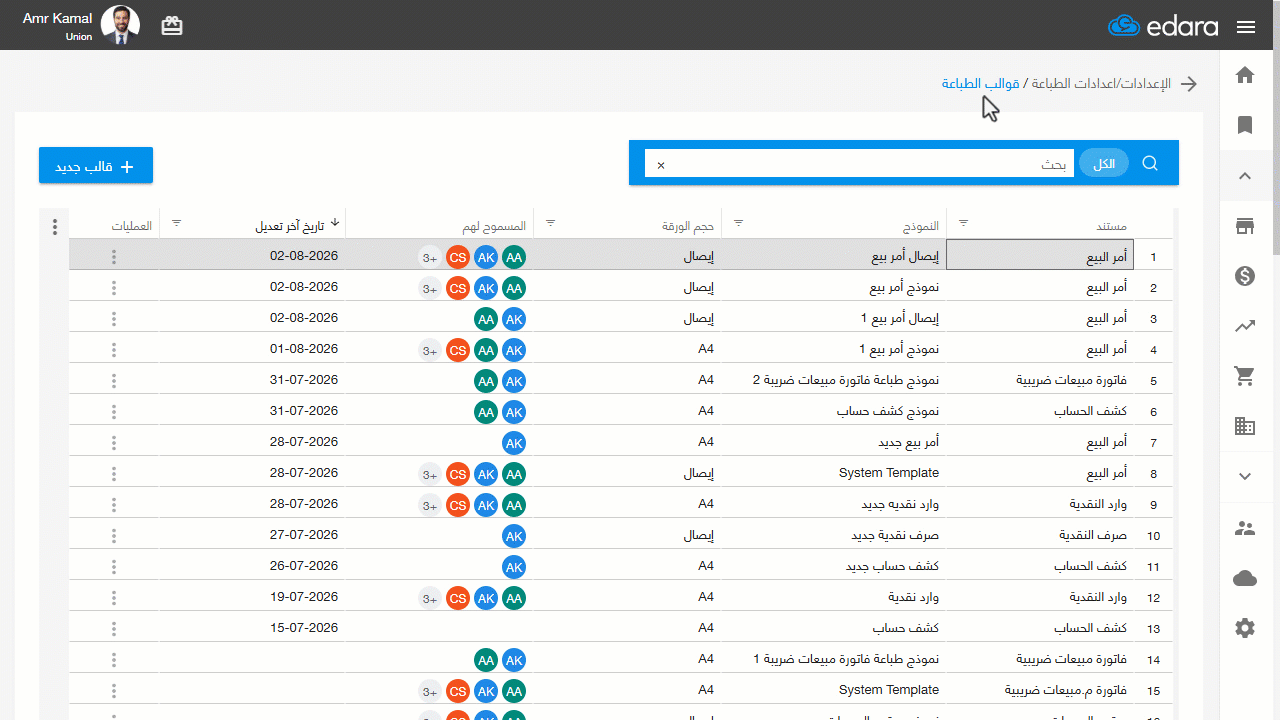Click the gift icon near user profile

(x=172, y=26)
